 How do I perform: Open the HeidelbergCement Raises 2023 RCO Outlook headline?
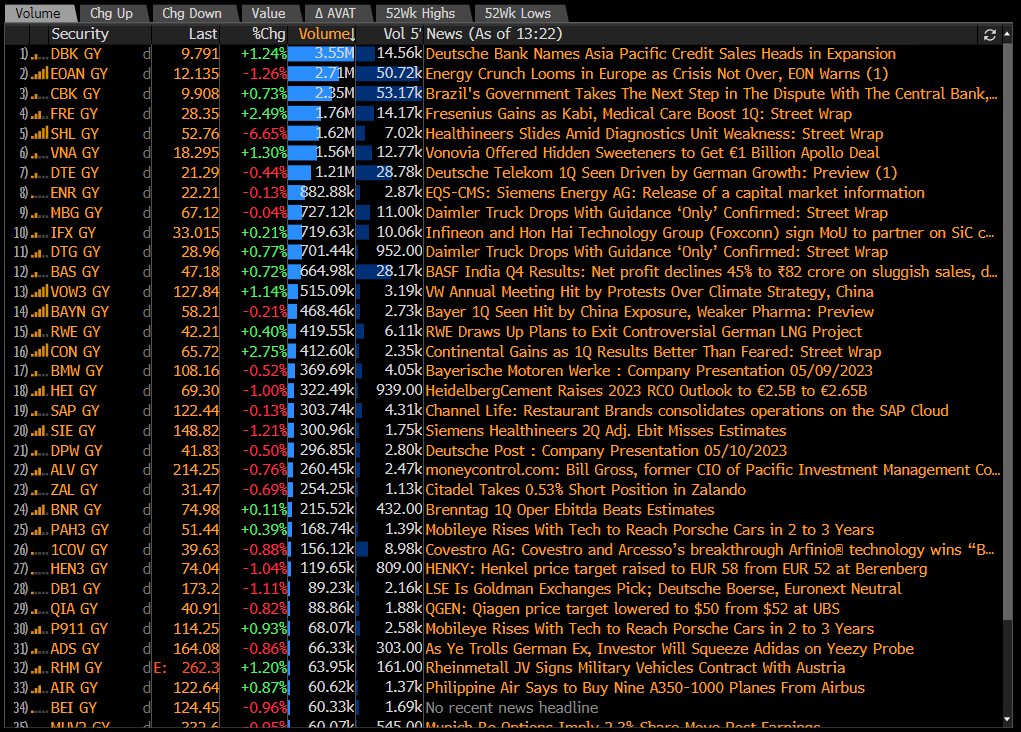click(647, 391)
